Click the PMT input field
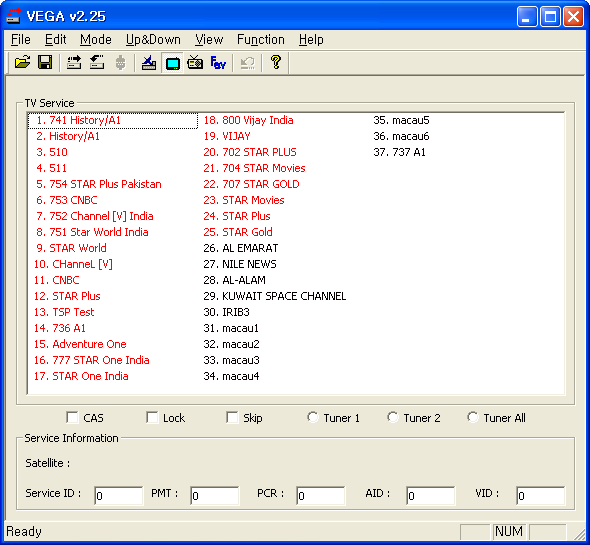The width and height of the screenshot is (590, 545). point(214,496)
